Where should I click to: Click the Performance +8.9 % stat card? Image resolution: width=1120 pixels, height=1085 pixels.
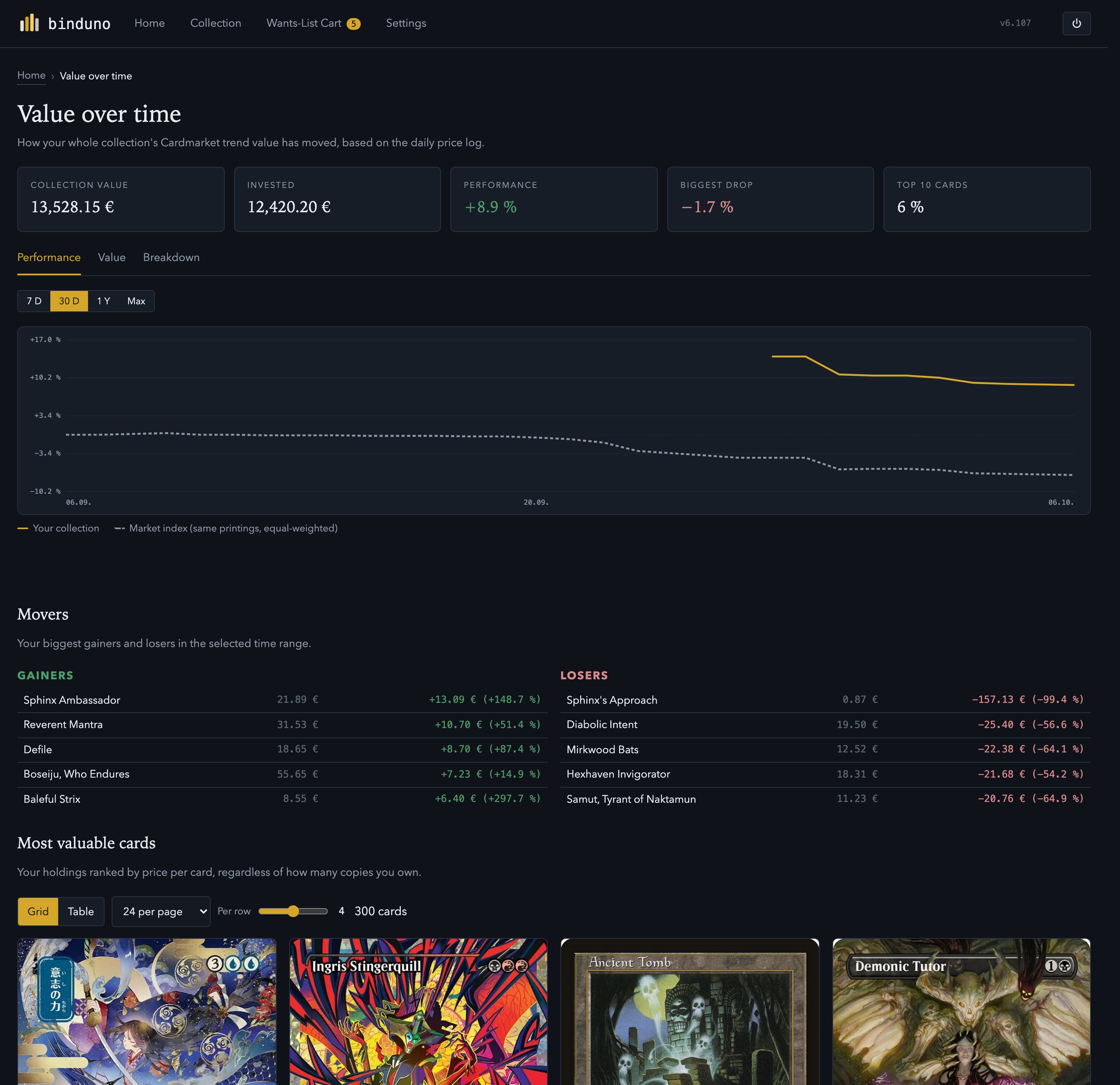[x=554, y=199]
